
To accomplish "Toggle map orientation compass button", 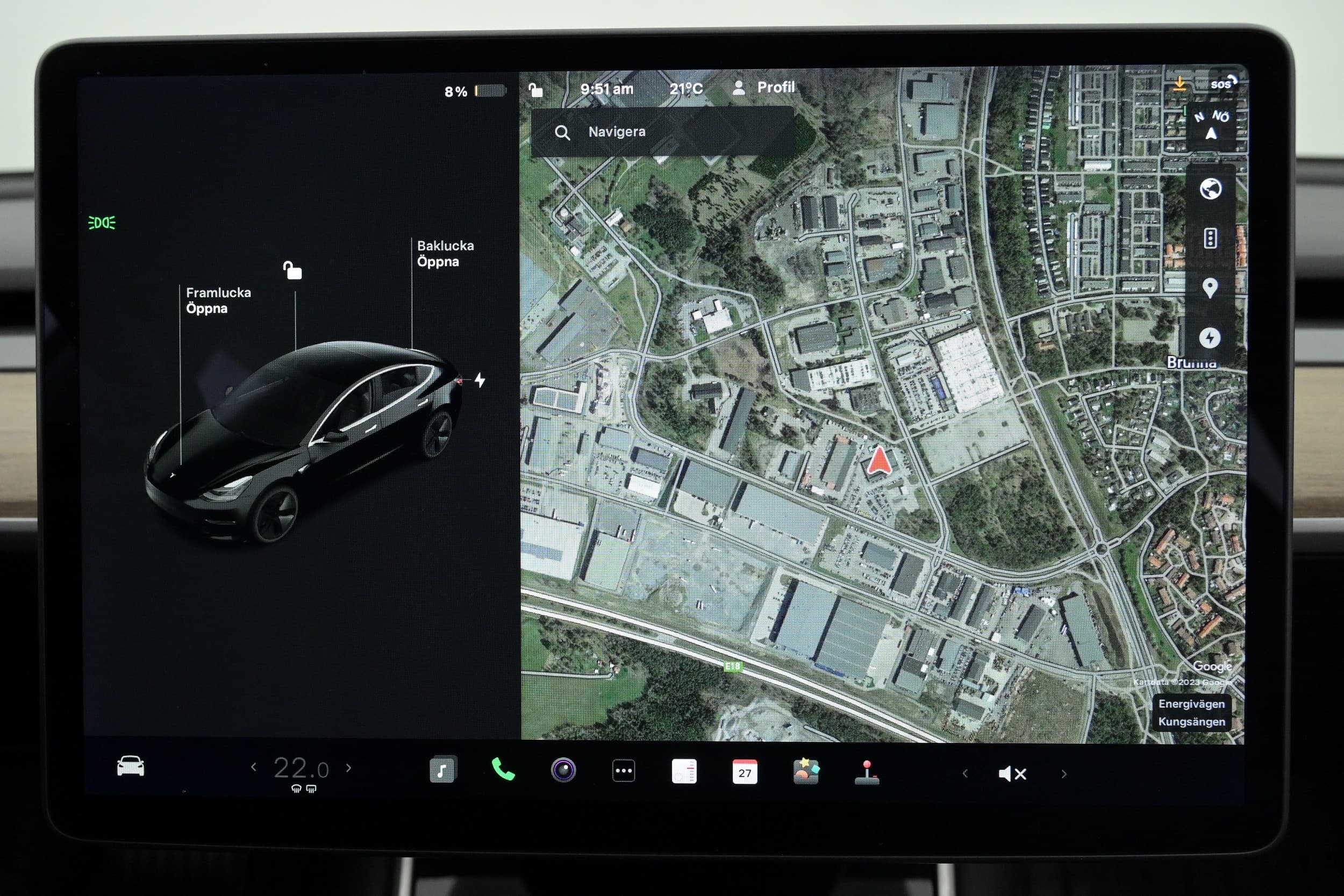I will (1211, 126).
